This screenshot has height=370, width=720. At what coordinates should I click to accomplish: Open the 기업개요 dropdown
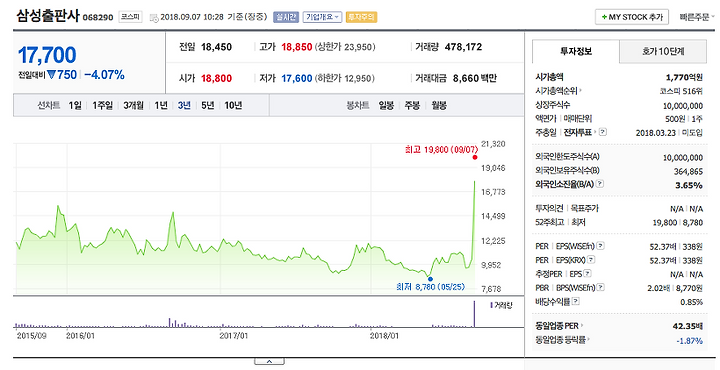pyautogui.click(x=322, y=17)
